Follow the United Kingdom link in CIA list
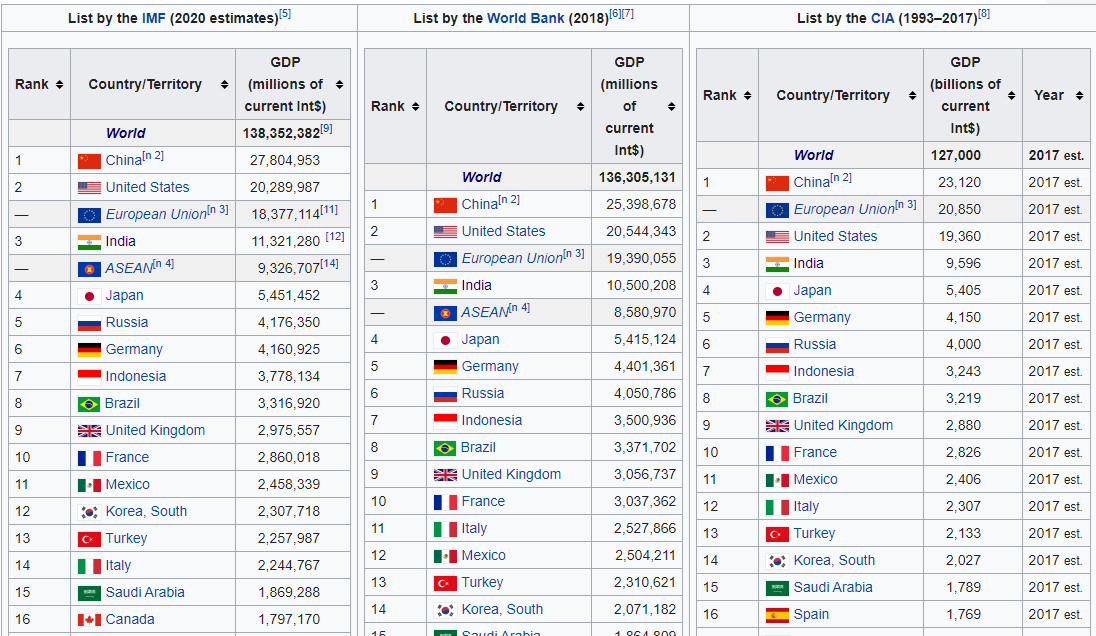This screenshot has height=636, width=1096. pyautogui.click(x=843, y=425)
